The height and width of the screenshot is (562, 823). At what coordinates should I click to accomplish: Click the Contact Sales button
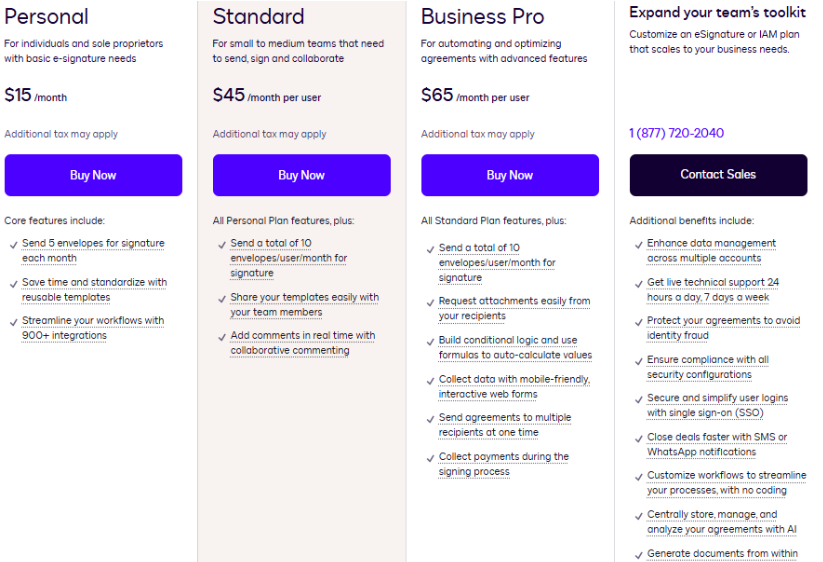717,175
